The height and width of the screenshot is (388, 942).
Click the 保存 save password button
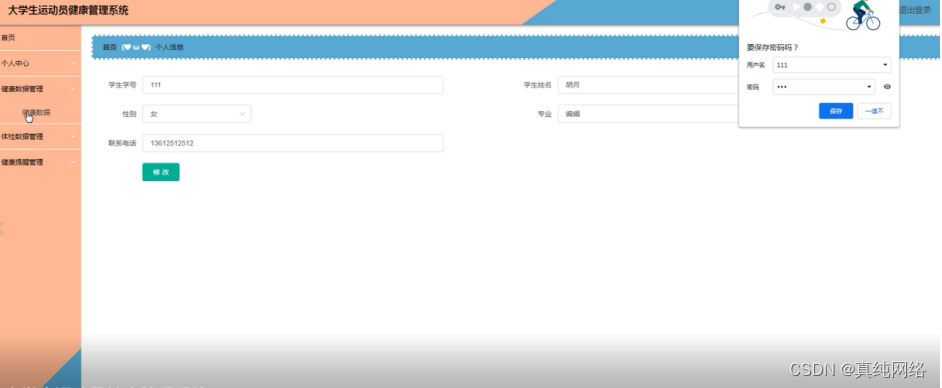click(x=836, y=111)
